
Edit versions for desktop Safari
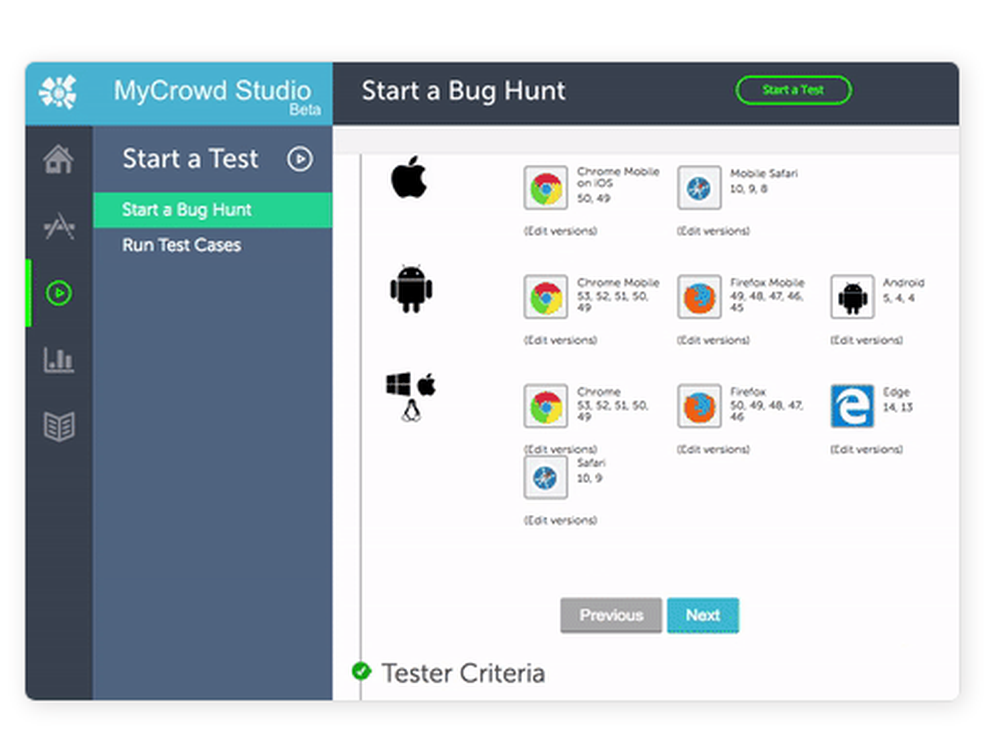point(560,520)
